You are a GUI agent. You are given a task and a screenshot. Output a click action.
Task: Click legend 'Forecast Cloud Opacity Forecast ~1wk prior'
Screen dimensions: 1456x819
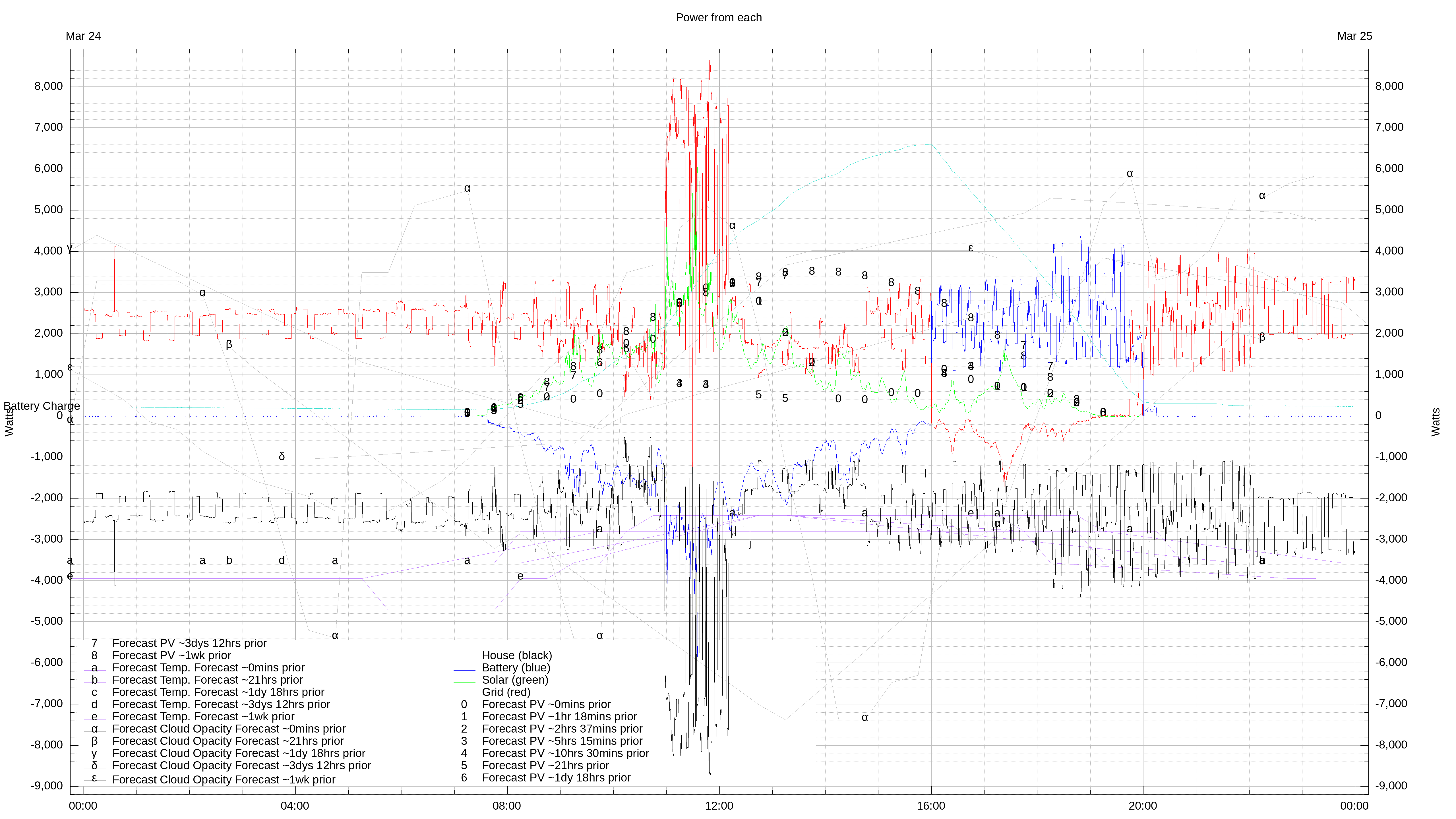(x=224, y=779)
